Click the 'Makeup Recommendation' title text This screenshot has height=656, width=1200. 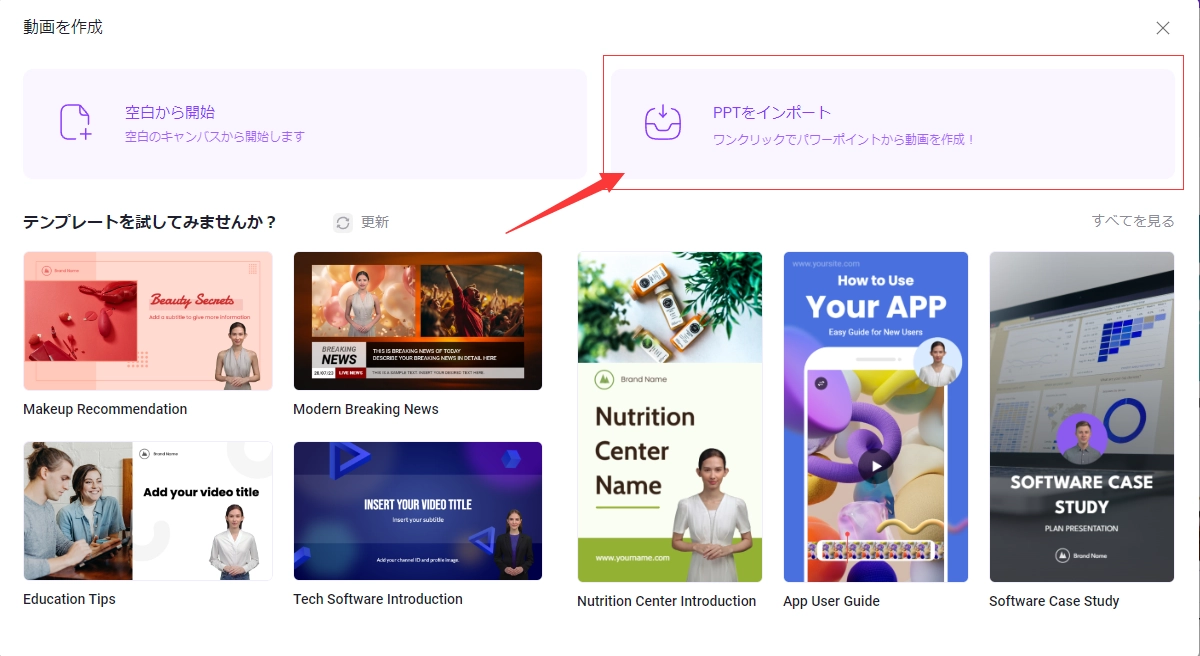pyautogui.click(x=105, y=409)
